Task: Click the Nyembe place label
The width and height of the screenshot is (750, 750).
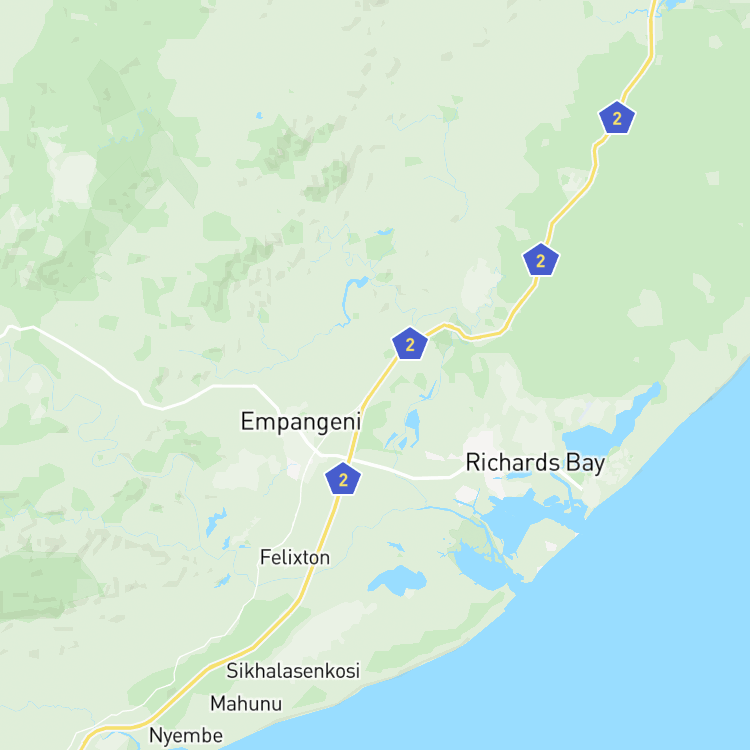Action: pyautogui.click(x=186, y=735)
